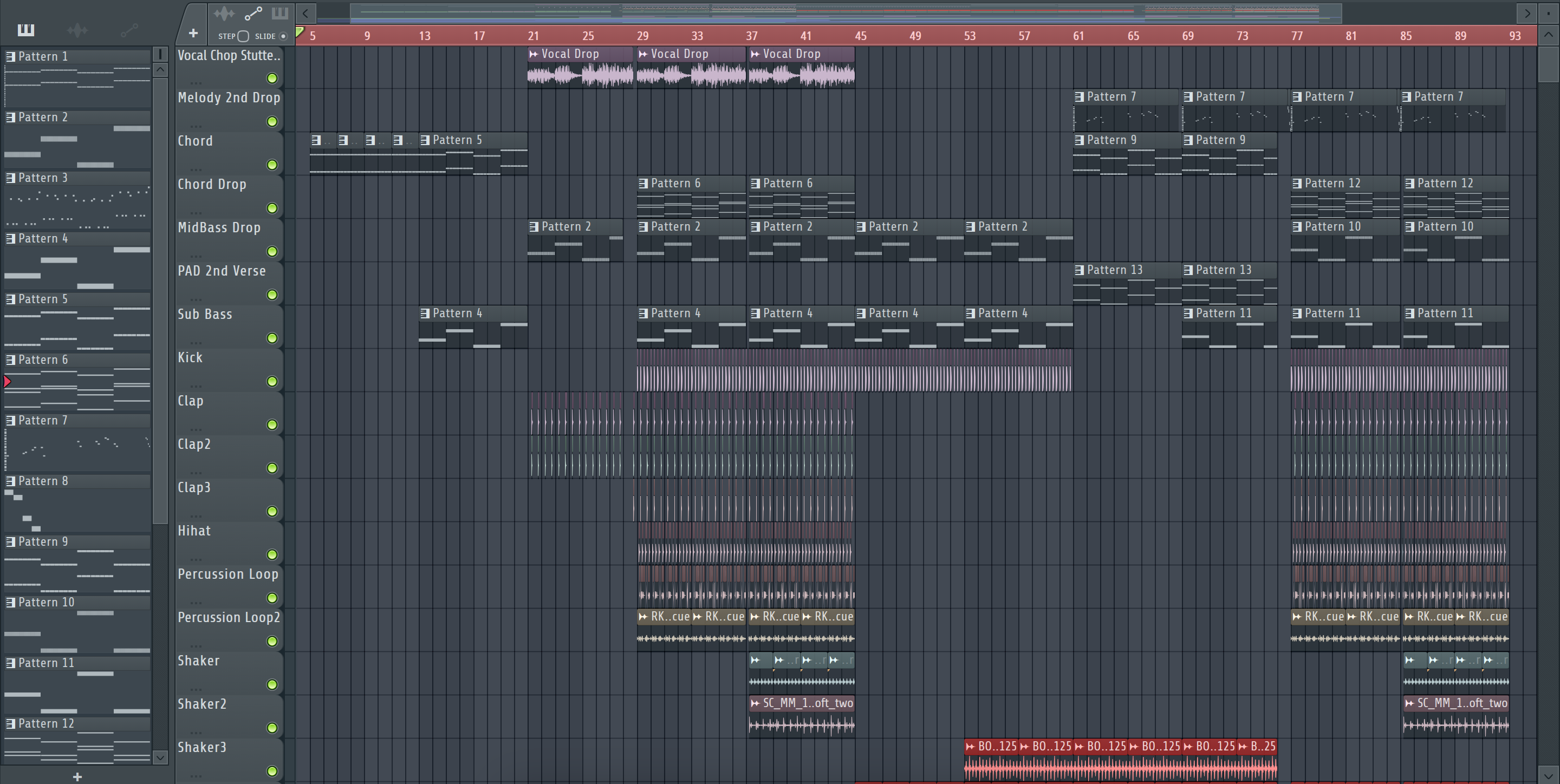Select Pattern 9 clip at bar 69
The image size is (1560, 784).
coord(1230,154)
